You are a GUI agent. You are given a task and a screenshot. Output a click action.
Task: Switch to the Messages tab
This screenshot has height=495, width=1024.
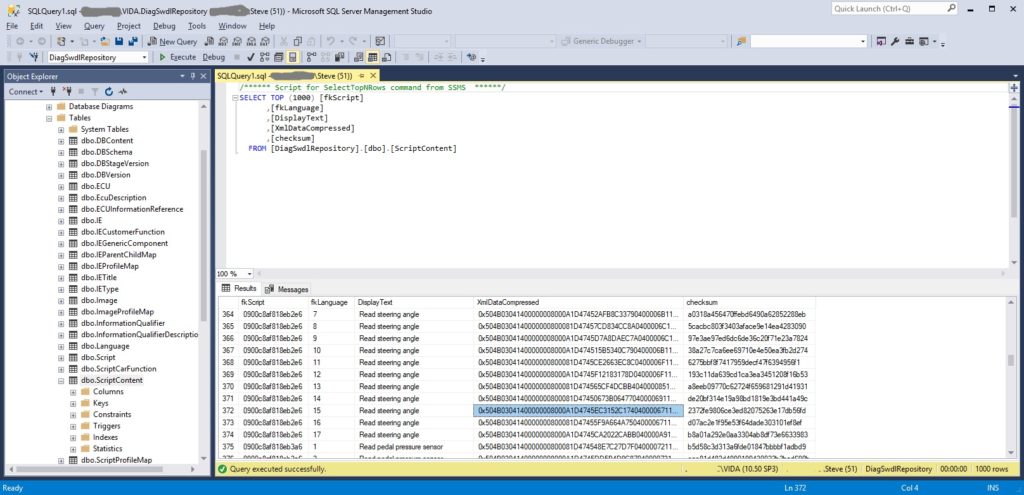286,289
